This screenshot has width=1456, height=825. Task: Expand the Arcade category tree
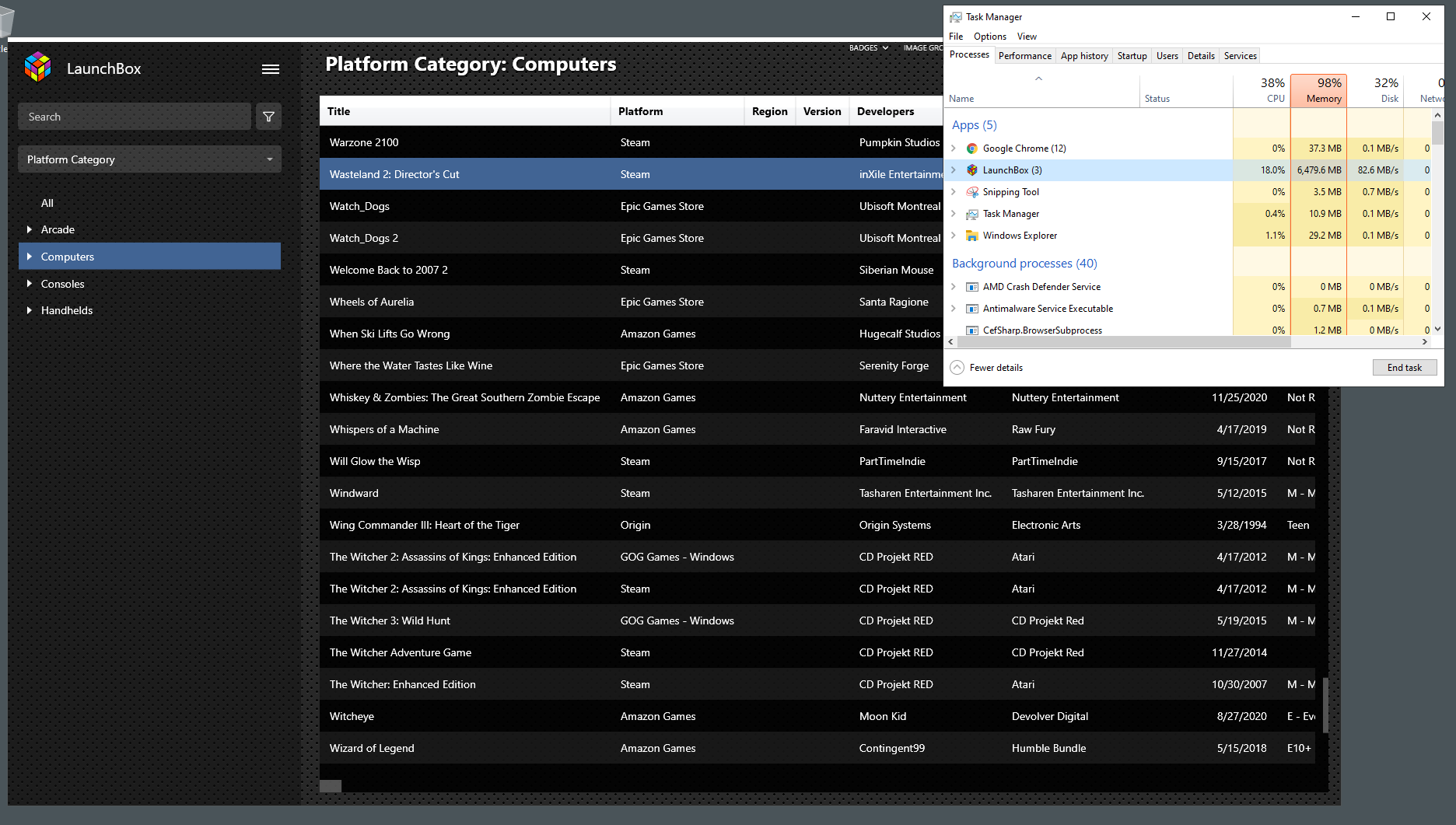30,229
